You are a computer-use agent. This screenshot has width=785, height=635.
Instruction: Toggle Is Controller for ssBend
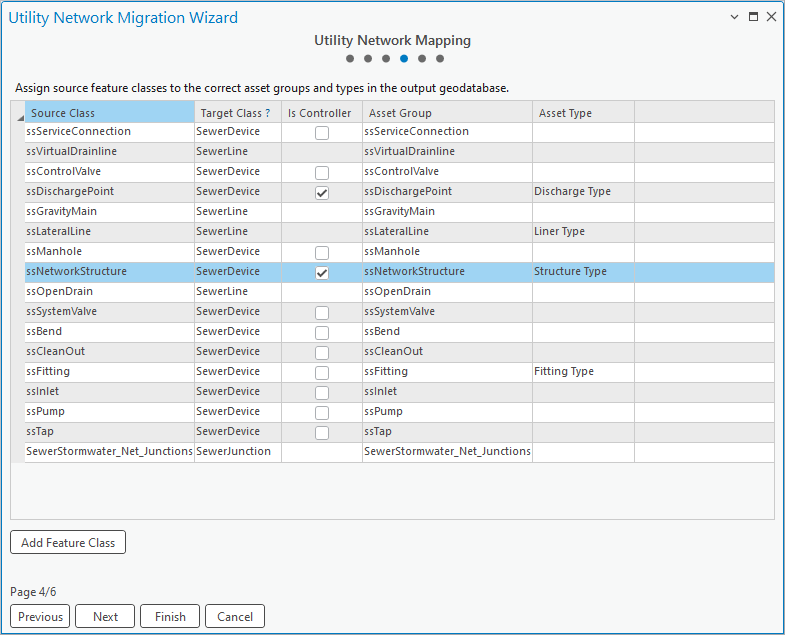(x=322, y=333)
